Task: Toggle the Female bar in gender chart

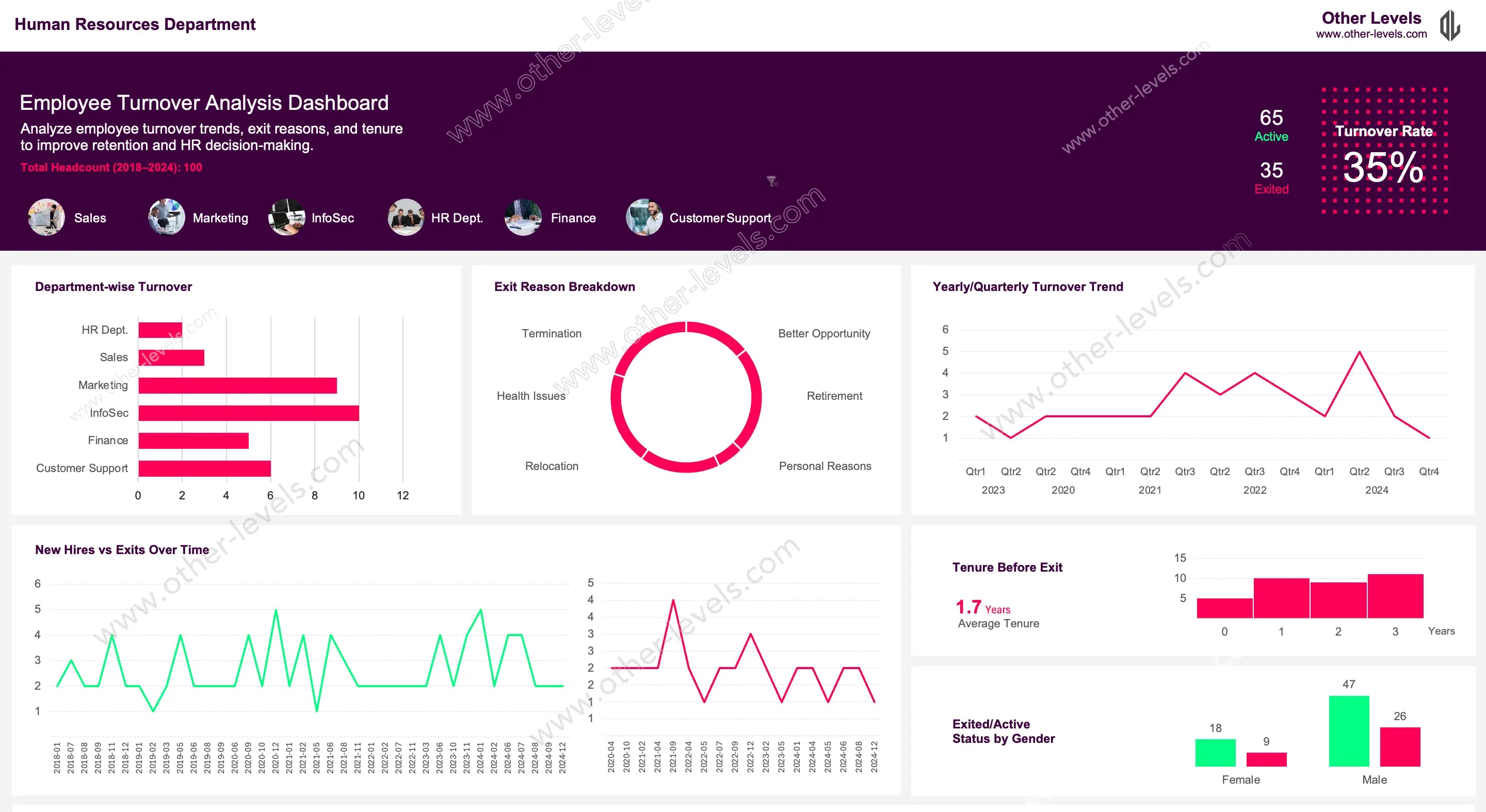Action: [x=1215, y=753]
